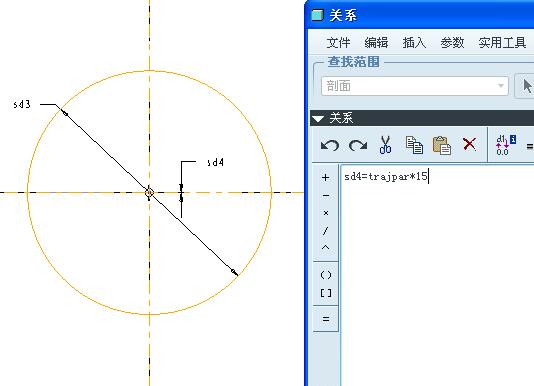Click in relation text sd4=trajpar*15

(386, 176)
